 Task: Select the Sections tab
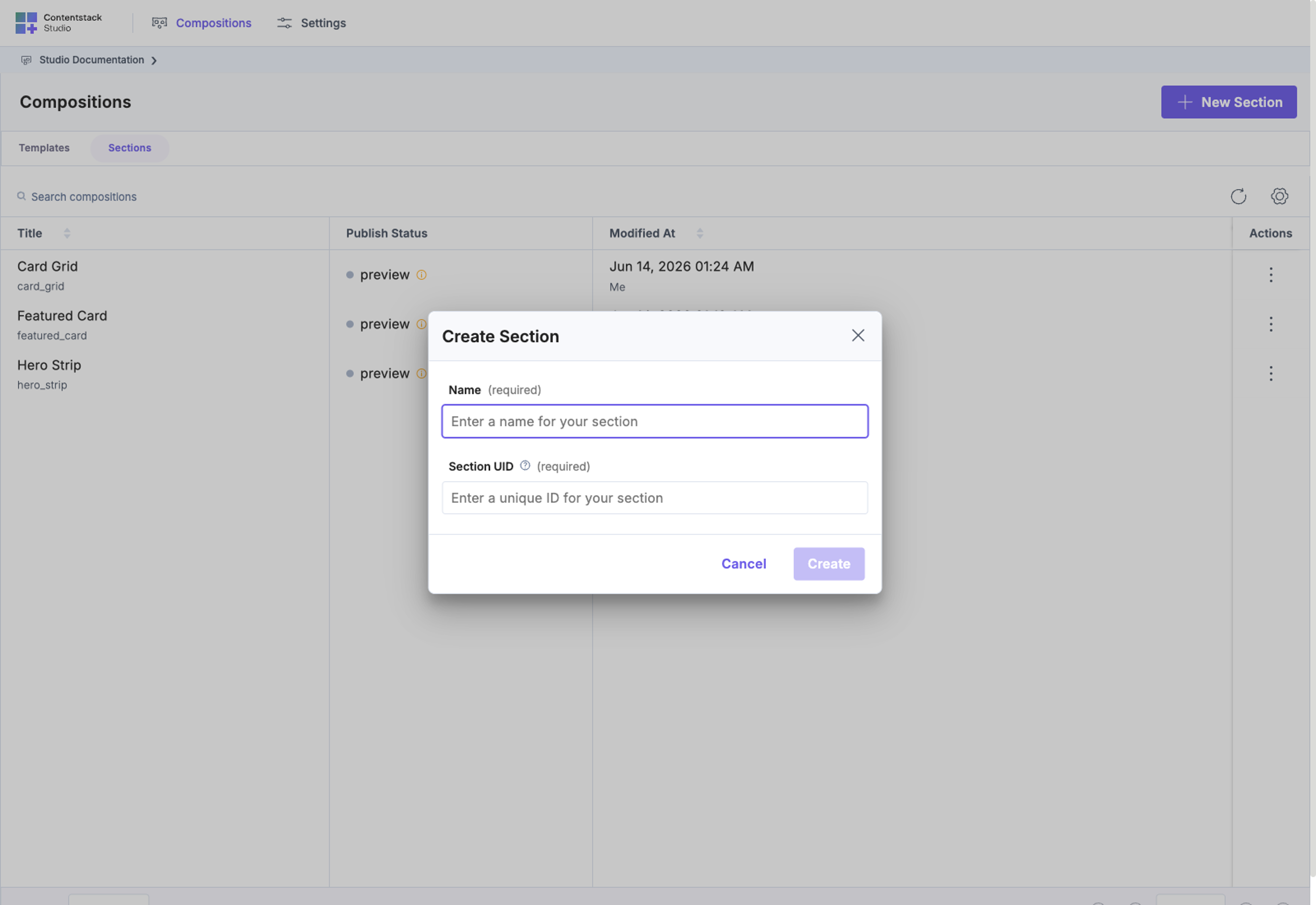[x=129, y=147]
